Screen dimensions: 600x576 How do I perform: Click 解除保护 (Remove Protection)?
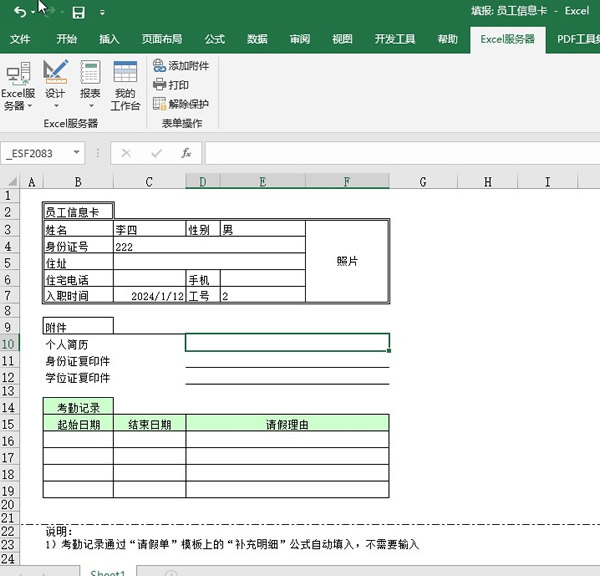click(180, 104)
